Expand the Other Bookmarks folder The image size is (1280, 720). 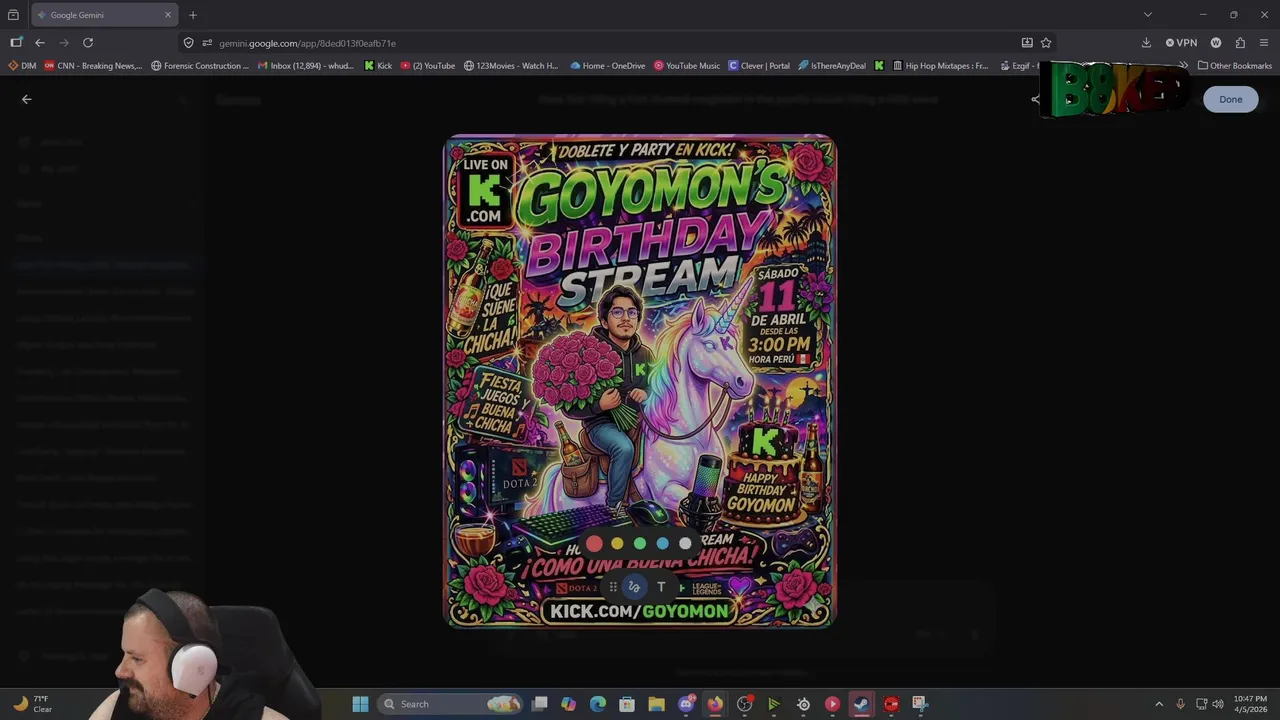[x=1234, y=66]
